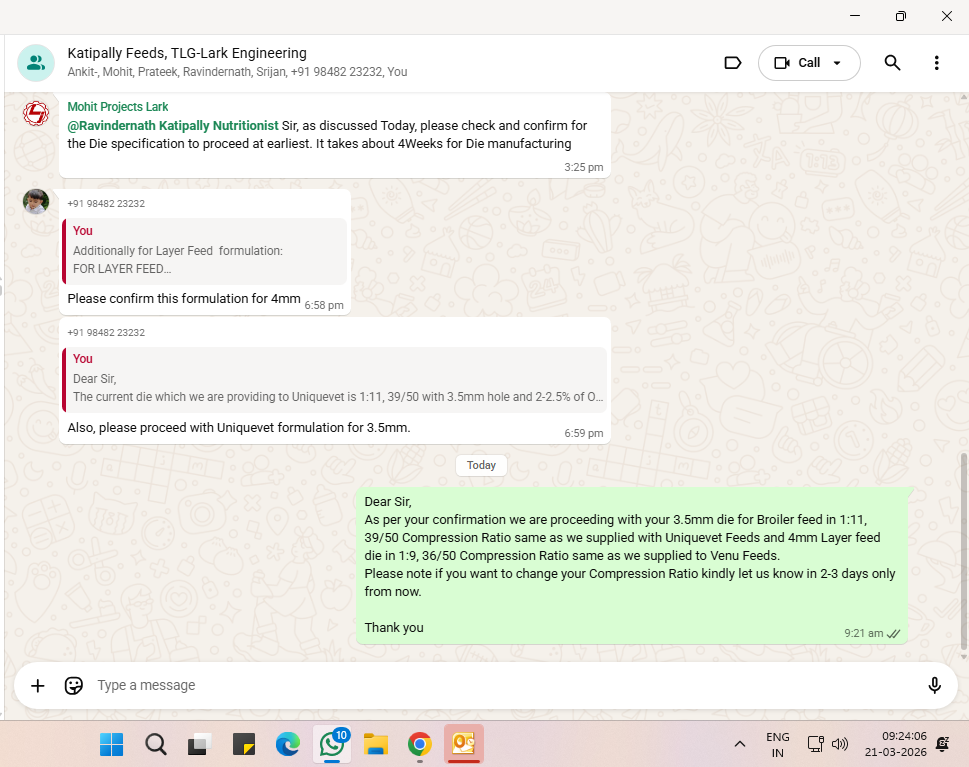Screen dimensions: 969x767
Task: Expand the Call dropdown arrow
Action: coord(838,63)
